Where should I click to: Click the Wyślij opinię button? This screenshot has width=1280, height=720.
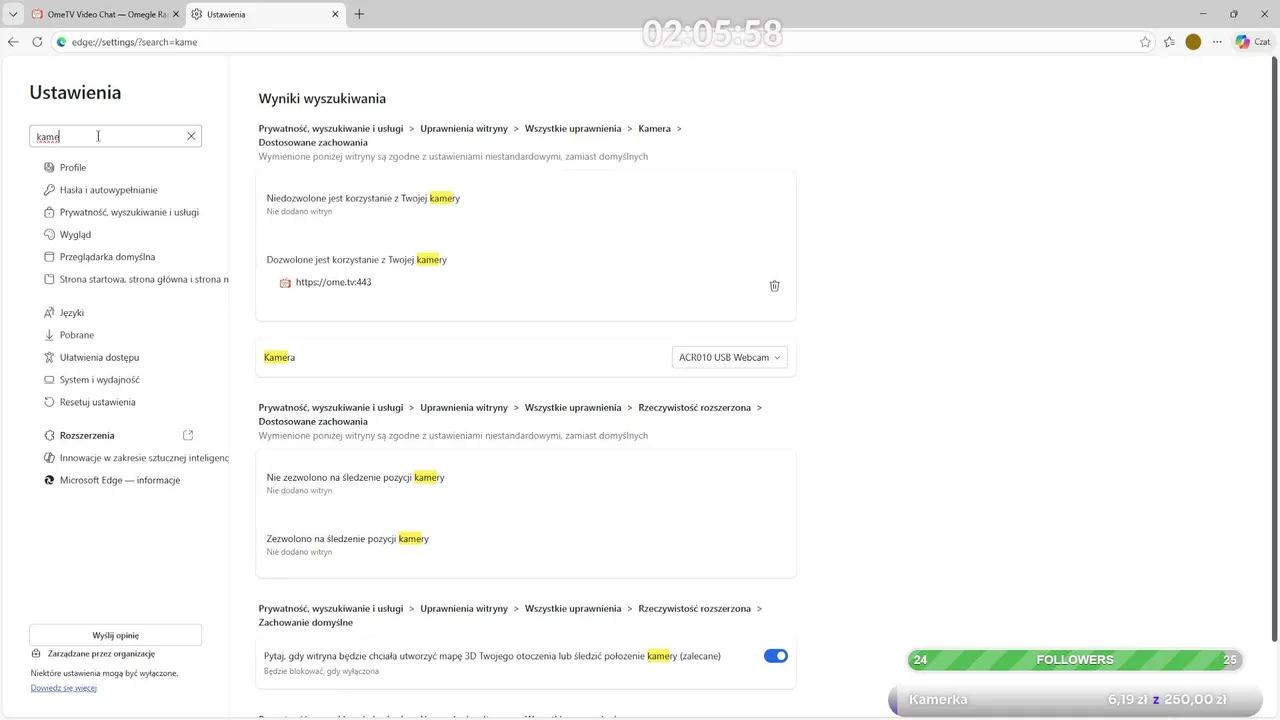tap(116, 635)
